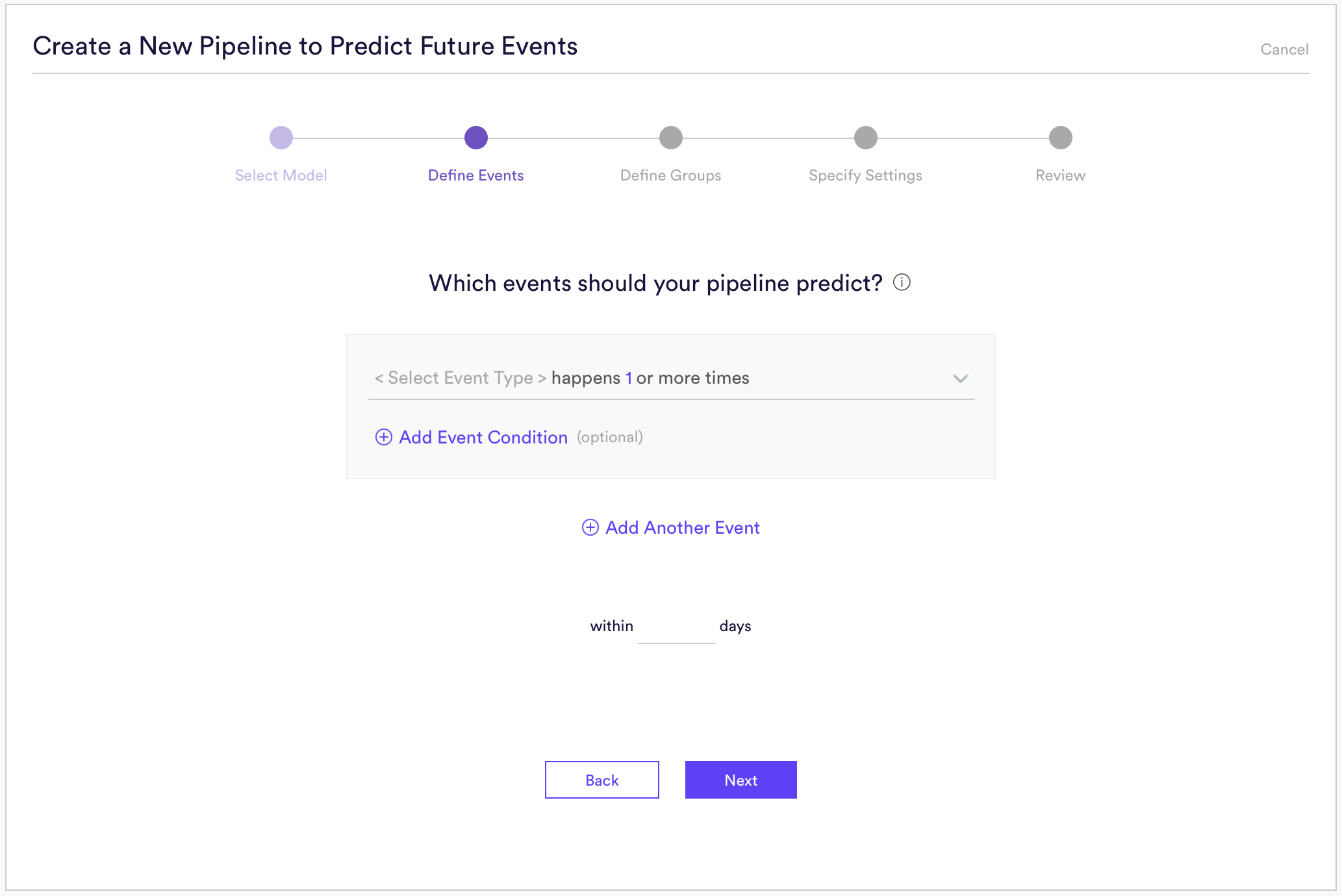1342x896 pixels.
Task: Go to the Select Model step label
Action: pos(281,175)
